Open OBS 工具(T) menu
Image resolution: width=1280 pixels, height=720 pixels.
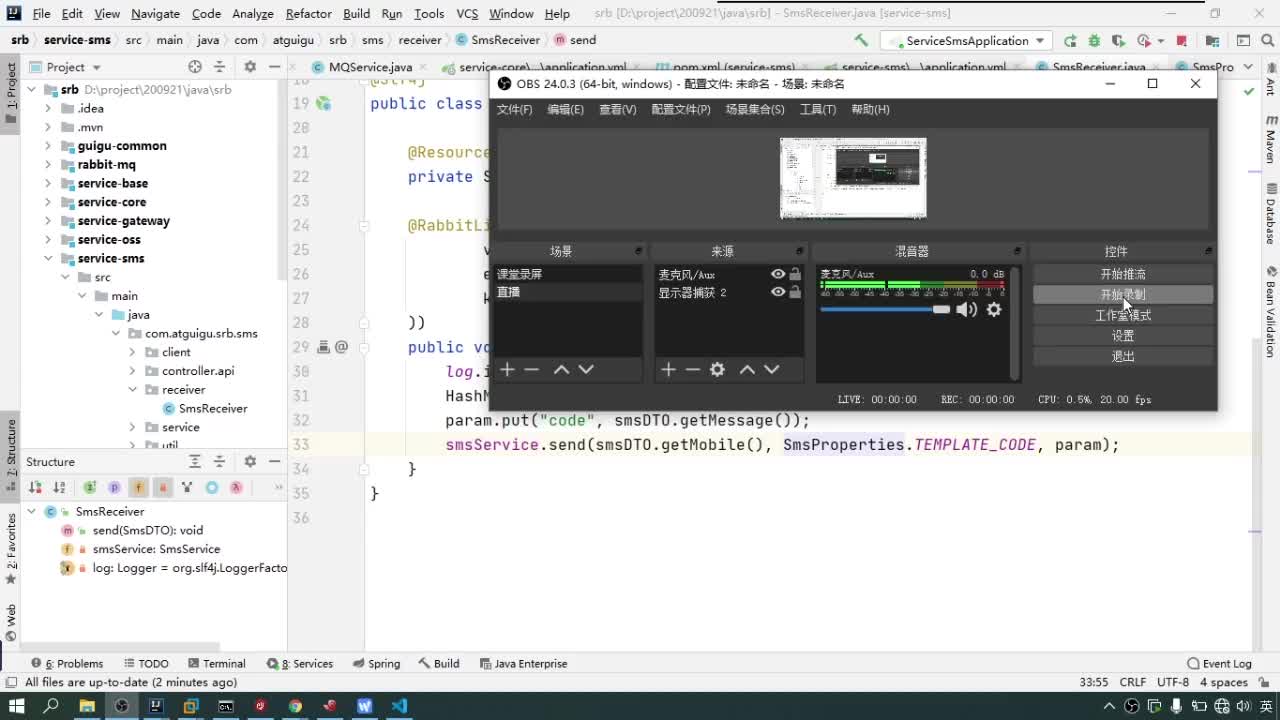pyautogui.click(x=817, y=109)
